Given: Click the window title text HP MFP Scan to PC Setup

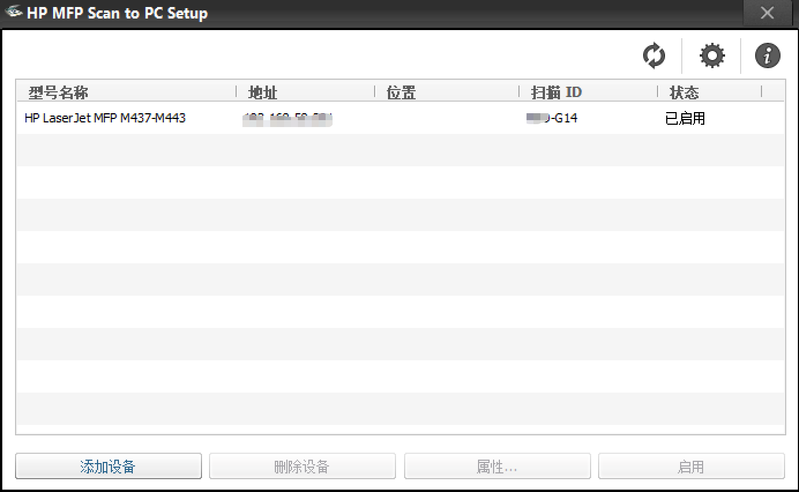Looking at the screenshot, I should pyautogui.click(x=117, y=13).
